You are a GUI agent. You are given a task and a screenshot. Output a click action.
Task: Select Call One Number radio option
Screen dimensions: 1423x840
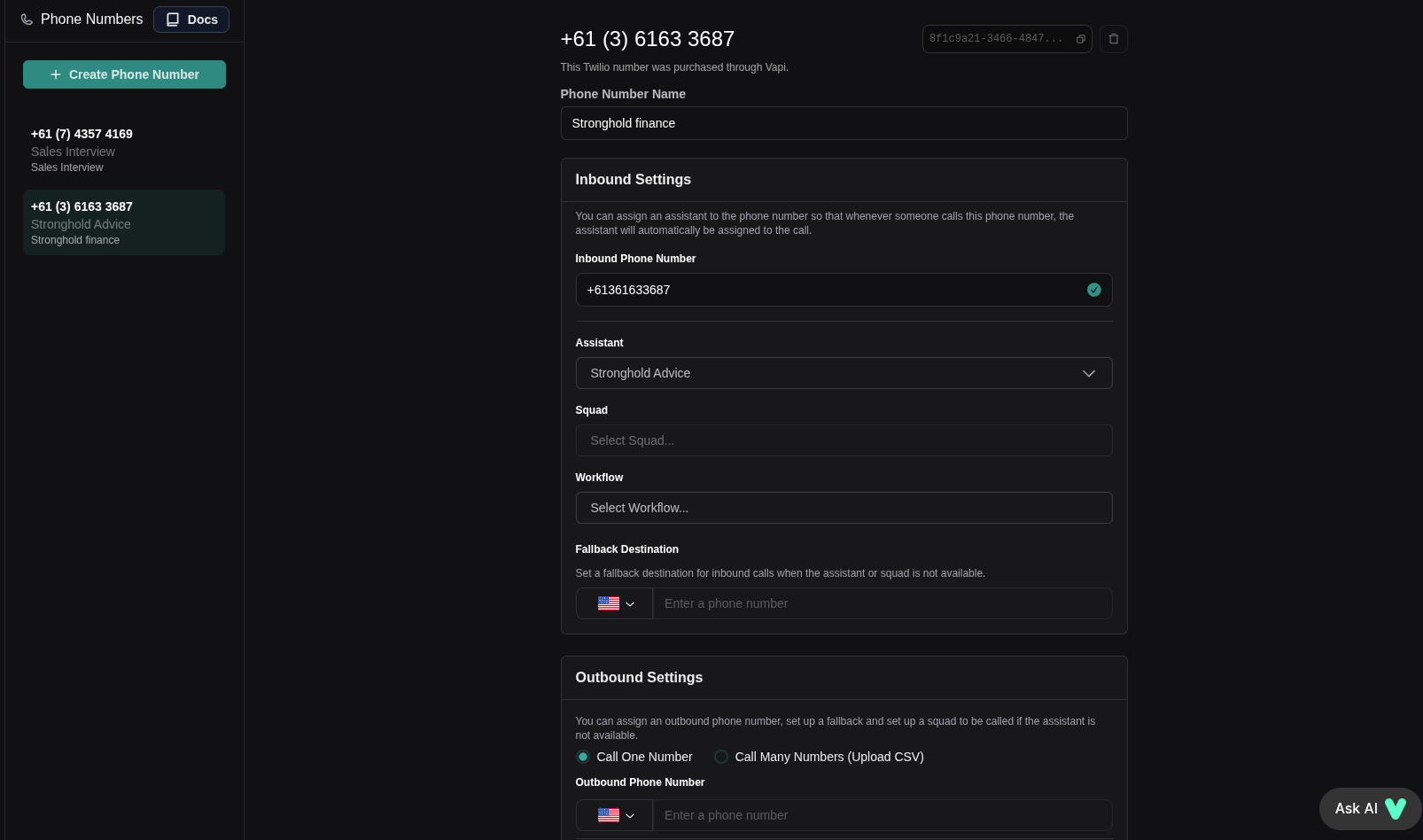click(583, 757)
